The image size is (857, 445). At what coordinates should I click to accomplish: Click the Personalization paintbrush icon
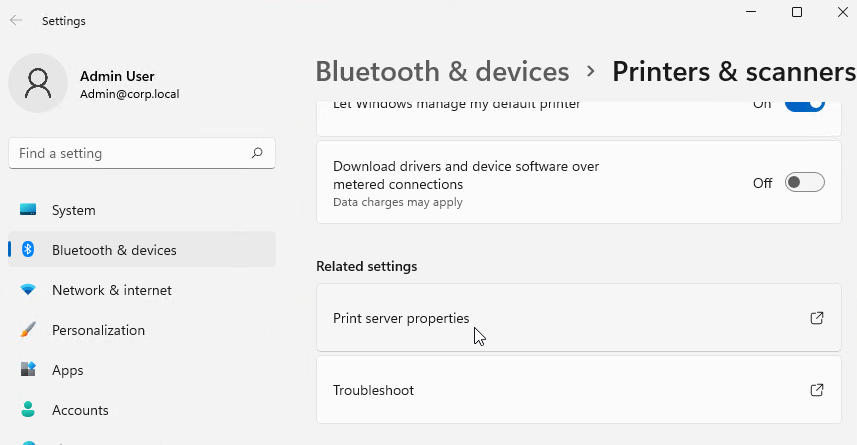(x=28, y=330)
